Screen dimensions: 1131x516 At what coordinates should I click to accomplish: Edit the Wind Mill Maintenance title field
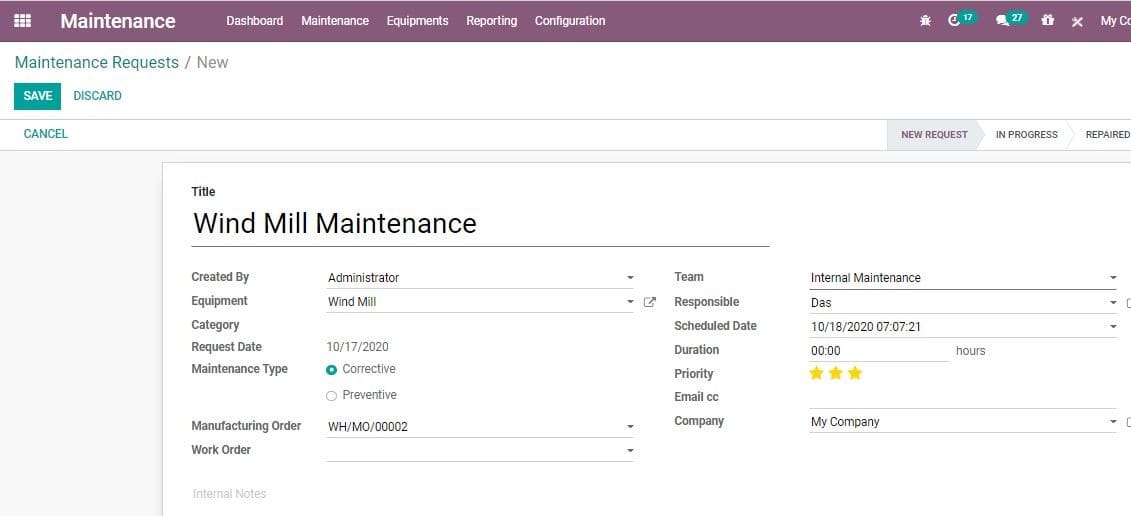(x=480, y=224)
